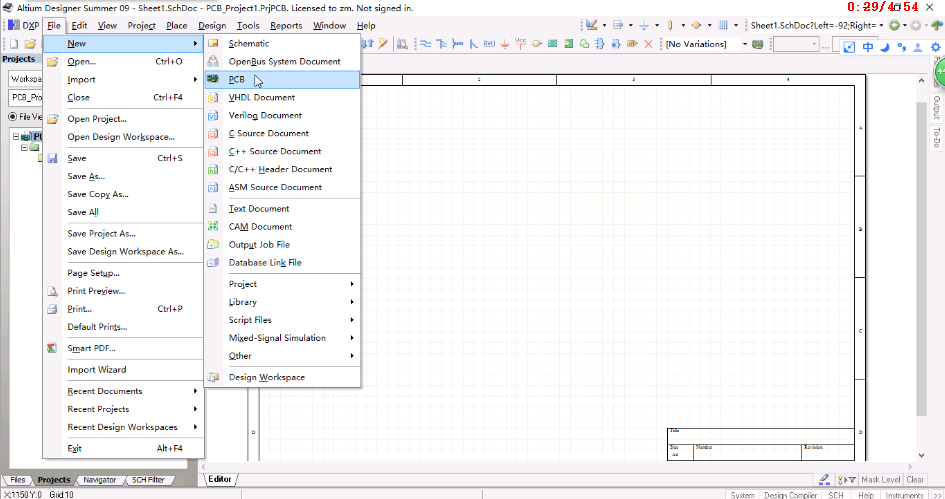The width and height of the screenshot is (945, 499).
Task: Switch to the Files panel tab
Action: click(x=17, y=480)
